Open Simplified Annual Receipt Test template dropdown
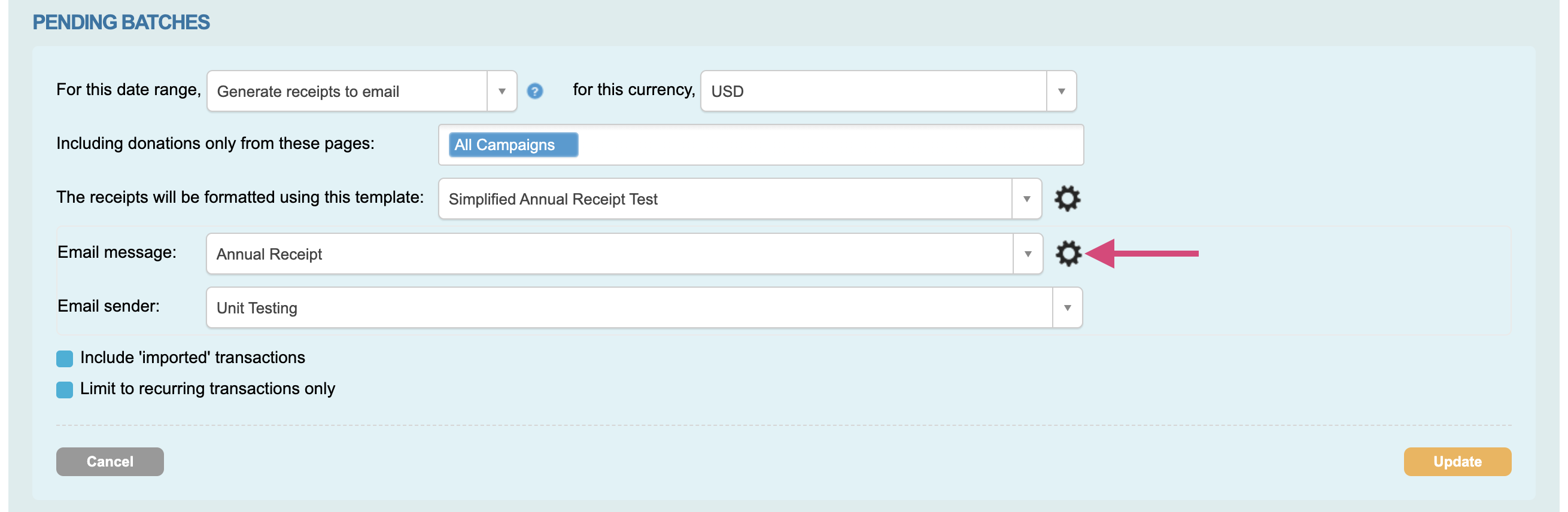Viewport: 1568px width, 512px height. [724, 199]
